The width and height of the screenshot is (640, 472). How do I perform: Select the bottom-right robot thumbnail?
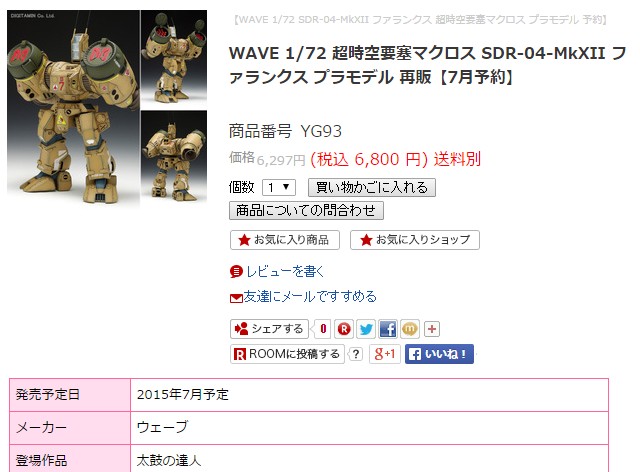pyautogui.click(x=174, y=158)
